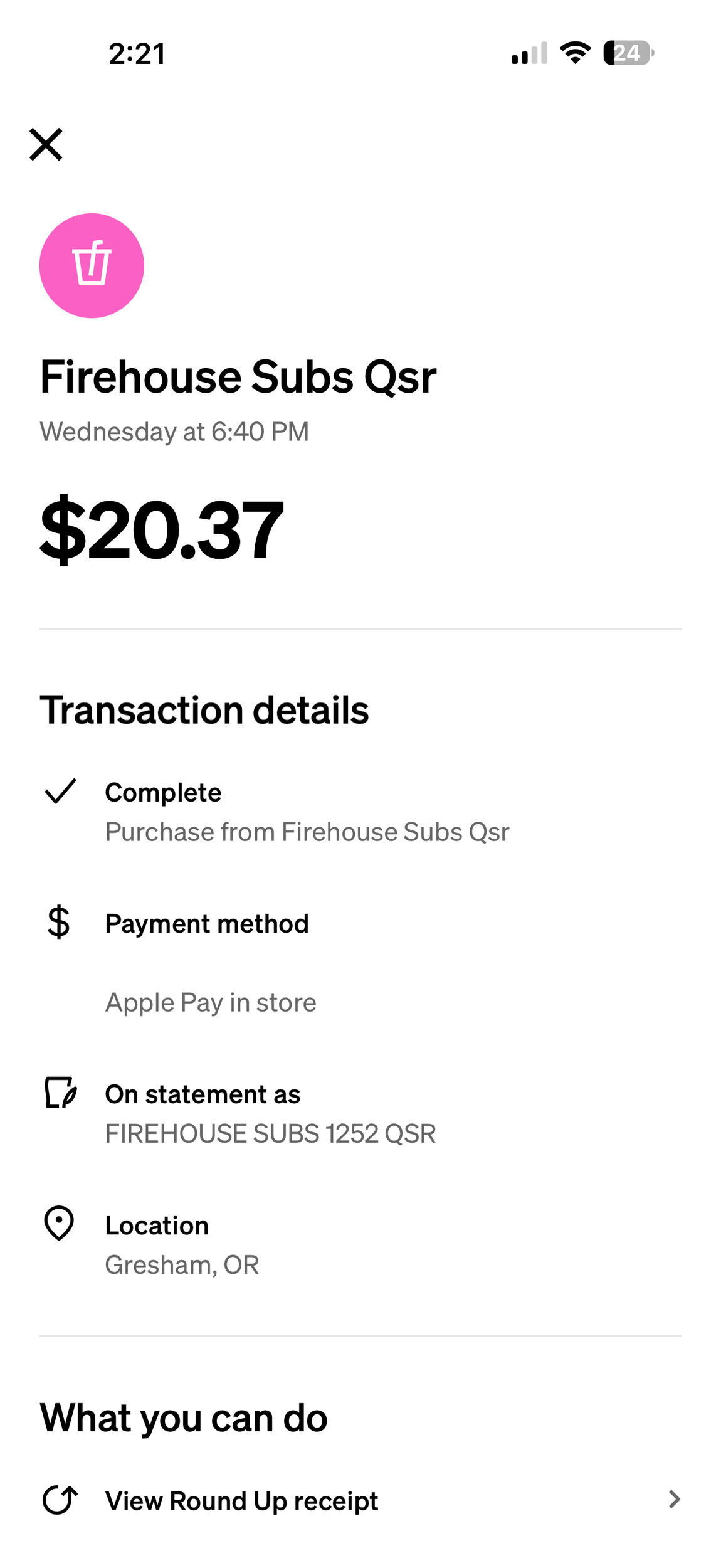Tap the Complete checkmark icon
Image resolution: width=721 pixels, height=1568 pixels.
pos(60,791)
